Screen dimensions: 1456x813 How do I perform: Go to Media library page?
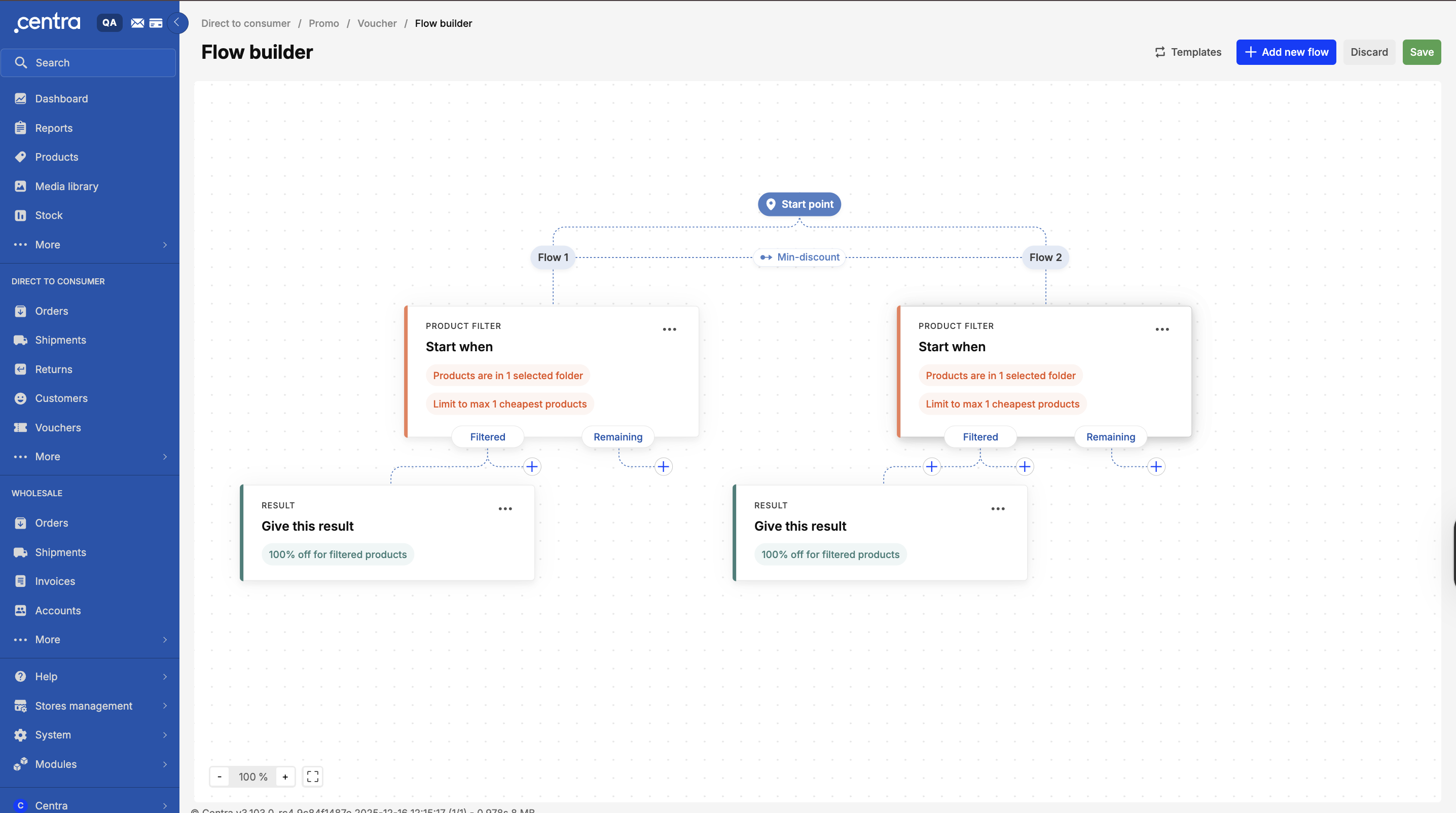66,187
